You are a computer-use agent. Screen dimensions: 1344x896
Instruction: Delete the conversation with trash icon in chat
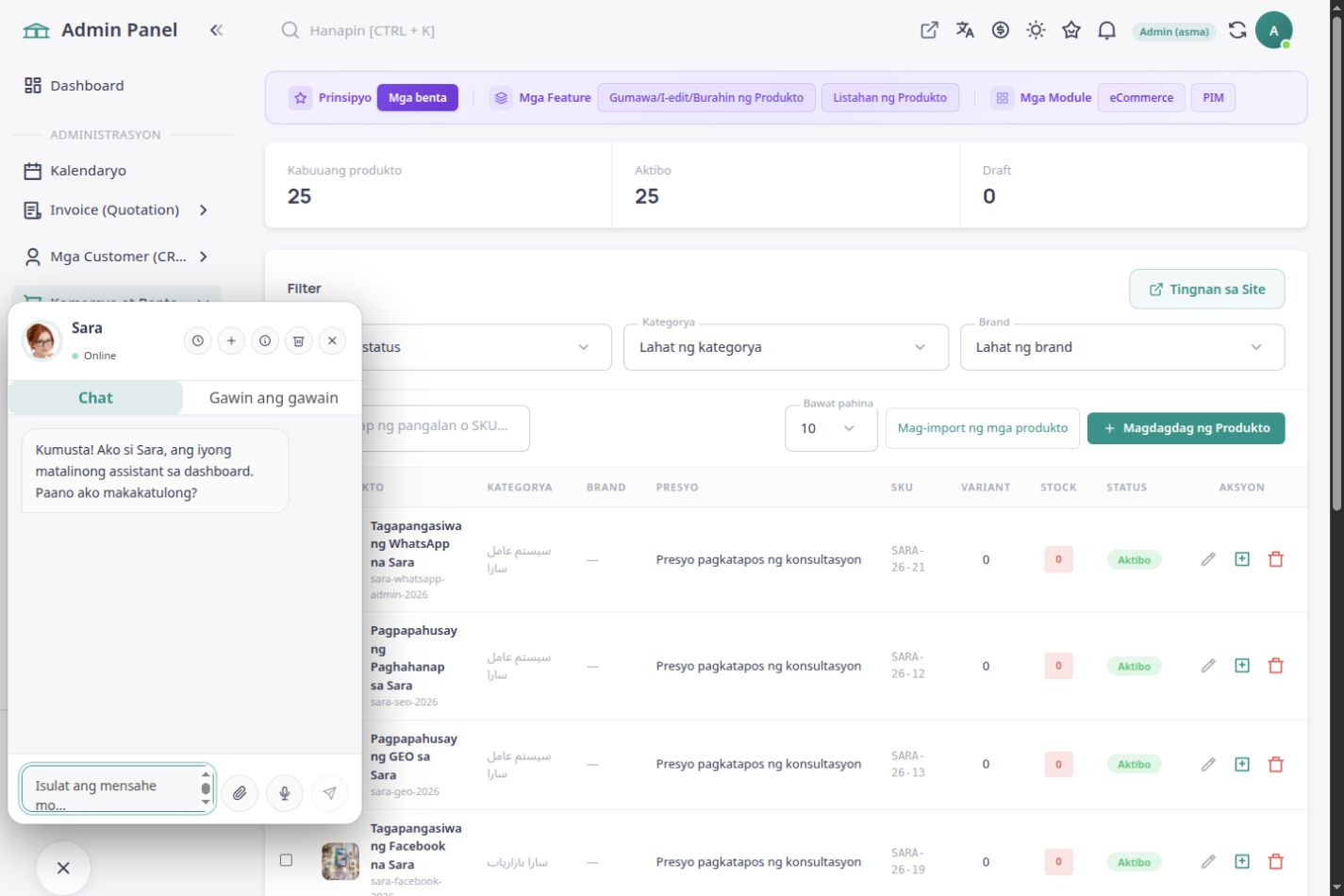pyautogui.click(x=298, y=340)
